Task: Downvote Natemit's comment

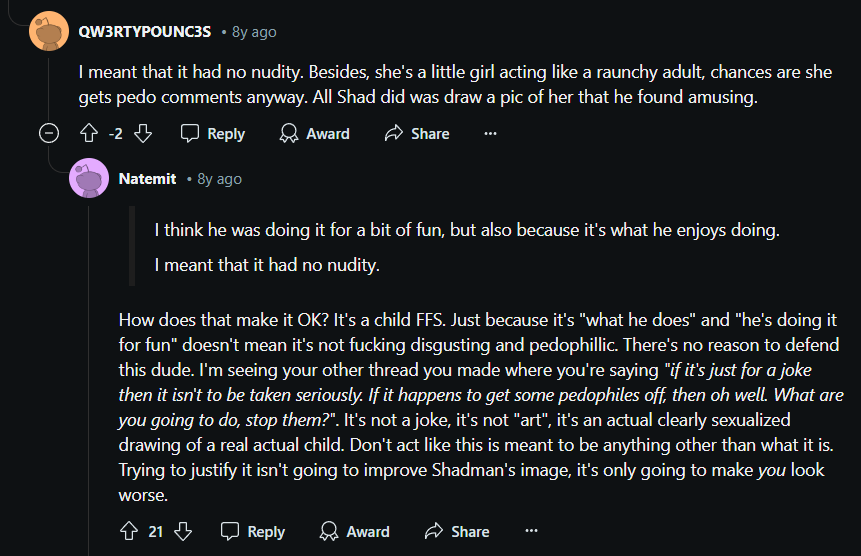Action: [183, 531]
